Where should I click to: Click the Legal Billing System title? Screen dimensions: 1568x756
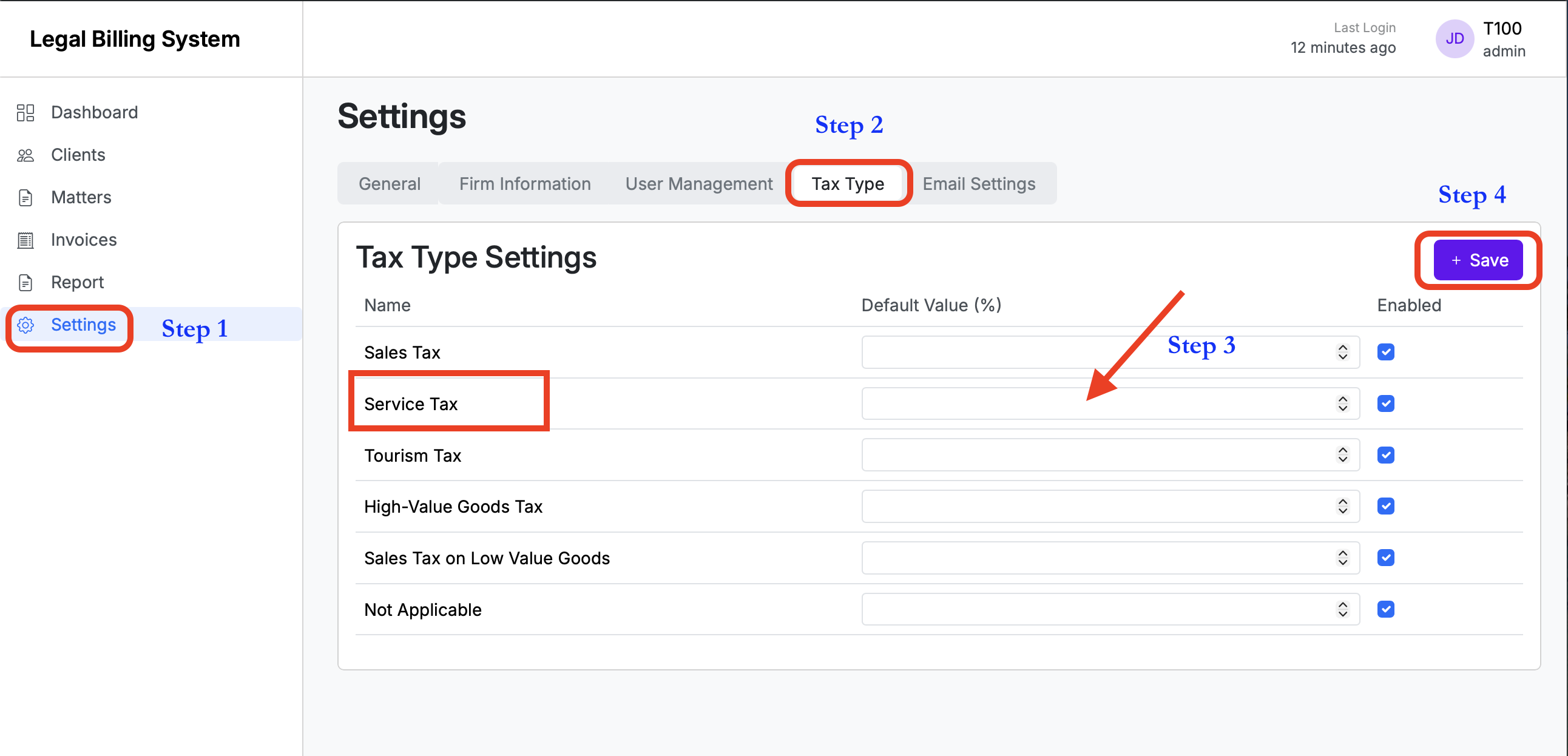point(135,39)
